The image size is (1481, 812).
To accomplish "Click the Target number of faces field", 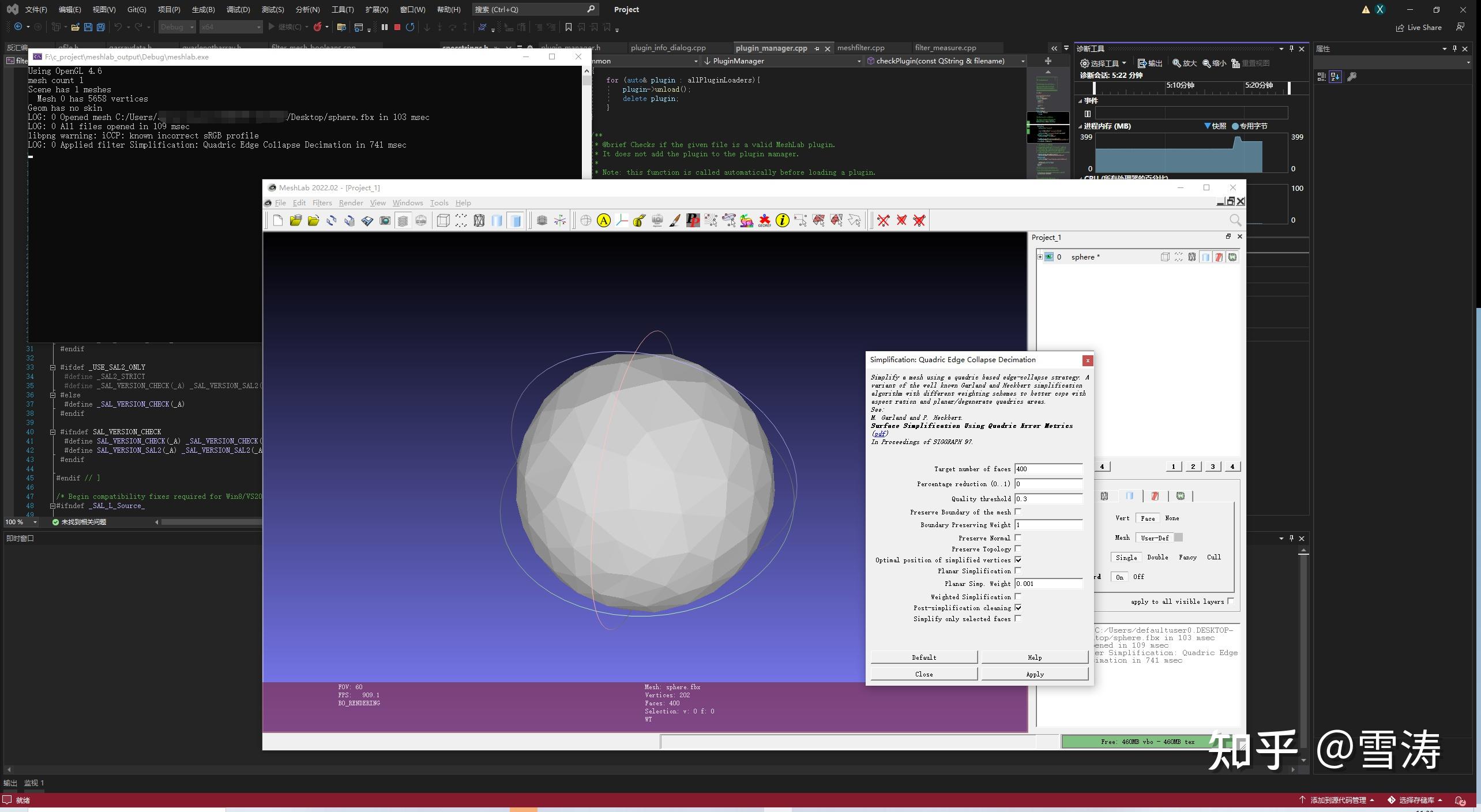I will (x=1048, y=469).
